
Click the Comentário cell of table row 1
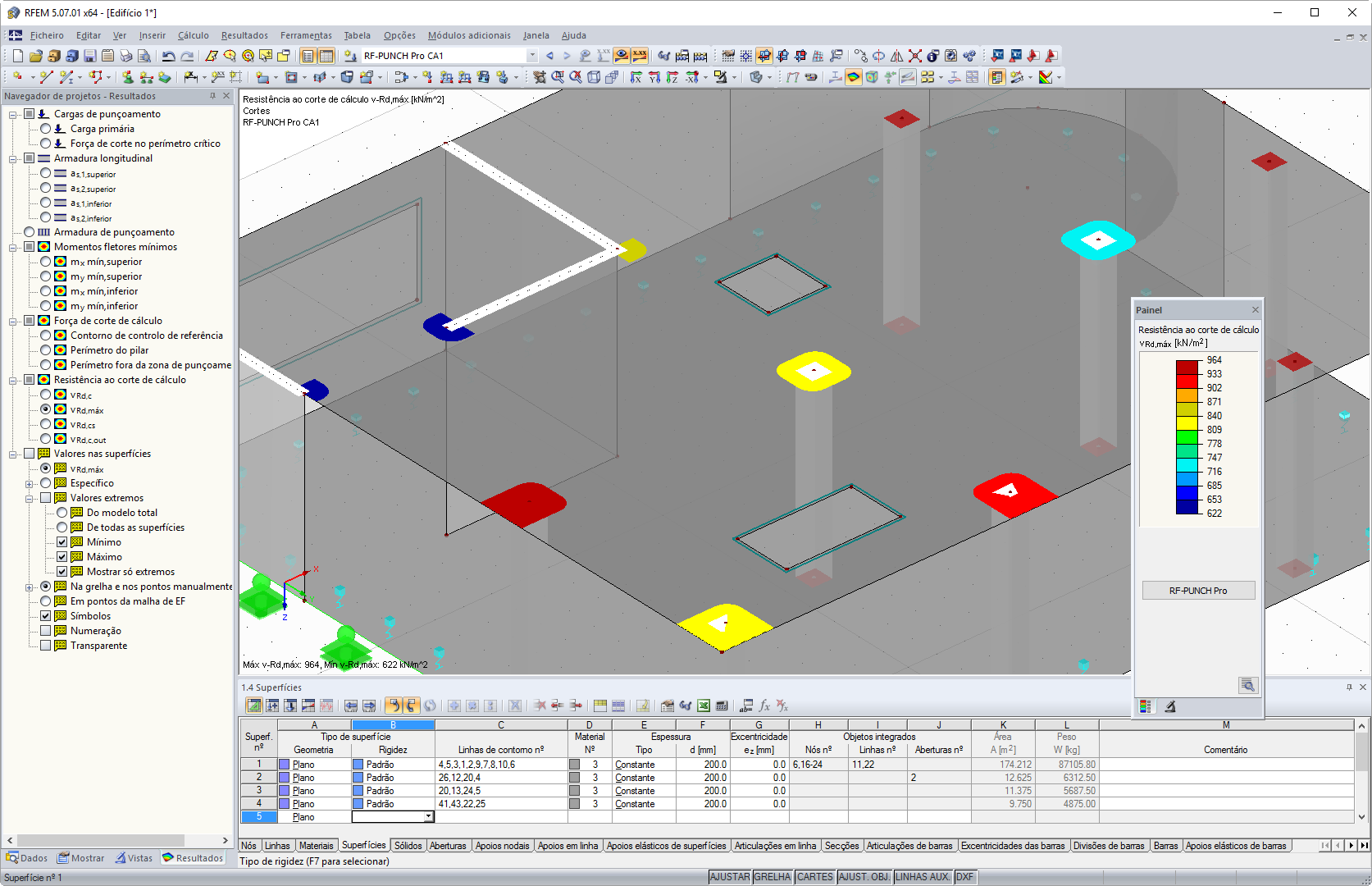(1225, 764)
